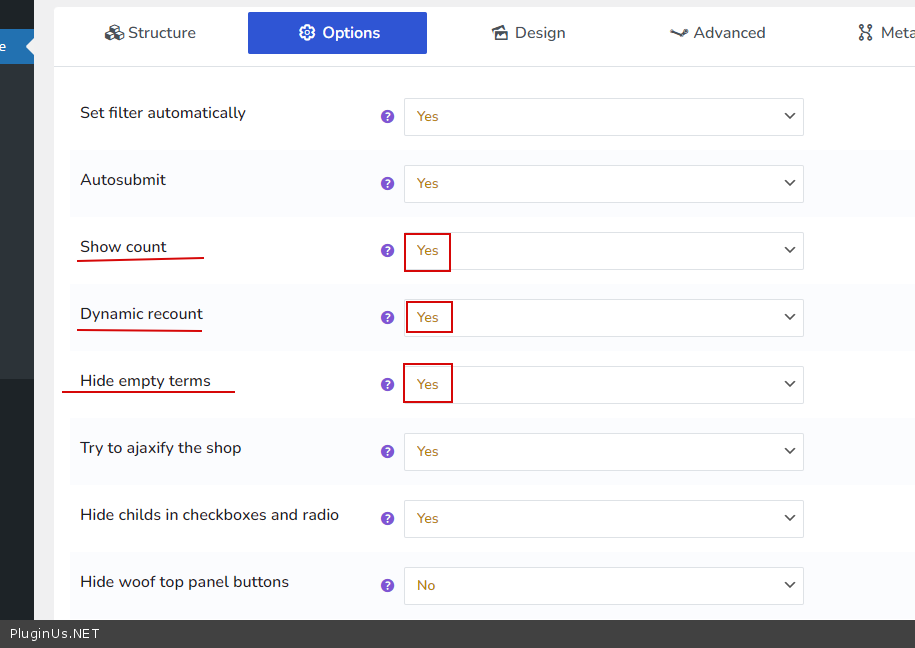The image size is (915, 648).
Task: Switch to the Structure tab
Action: [150, 33]
